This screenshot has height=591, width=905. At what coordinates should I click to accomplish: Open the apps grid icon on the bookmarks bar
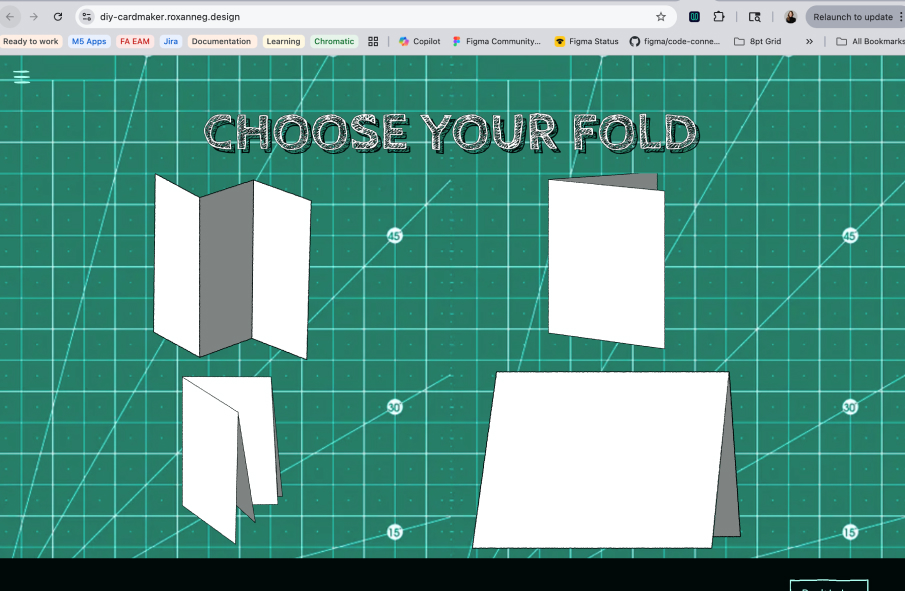coord(372,41)
